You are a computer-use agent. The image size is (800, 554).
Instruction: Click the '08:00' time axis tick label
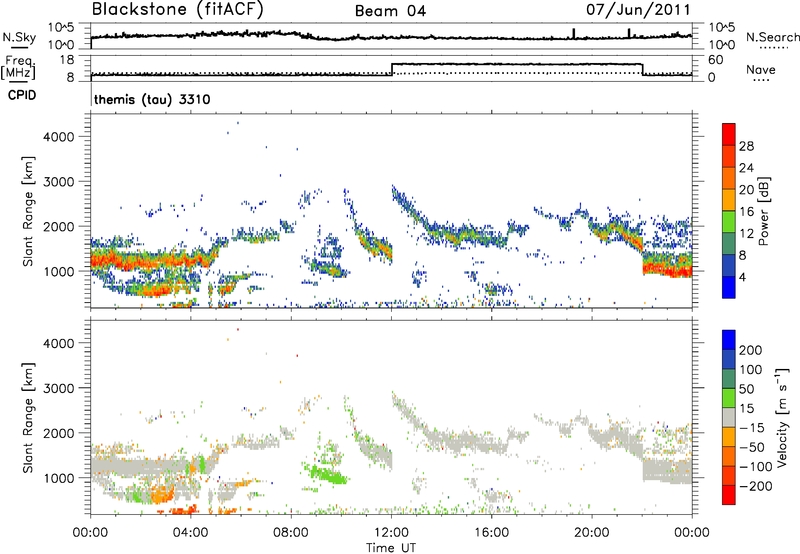291,533
